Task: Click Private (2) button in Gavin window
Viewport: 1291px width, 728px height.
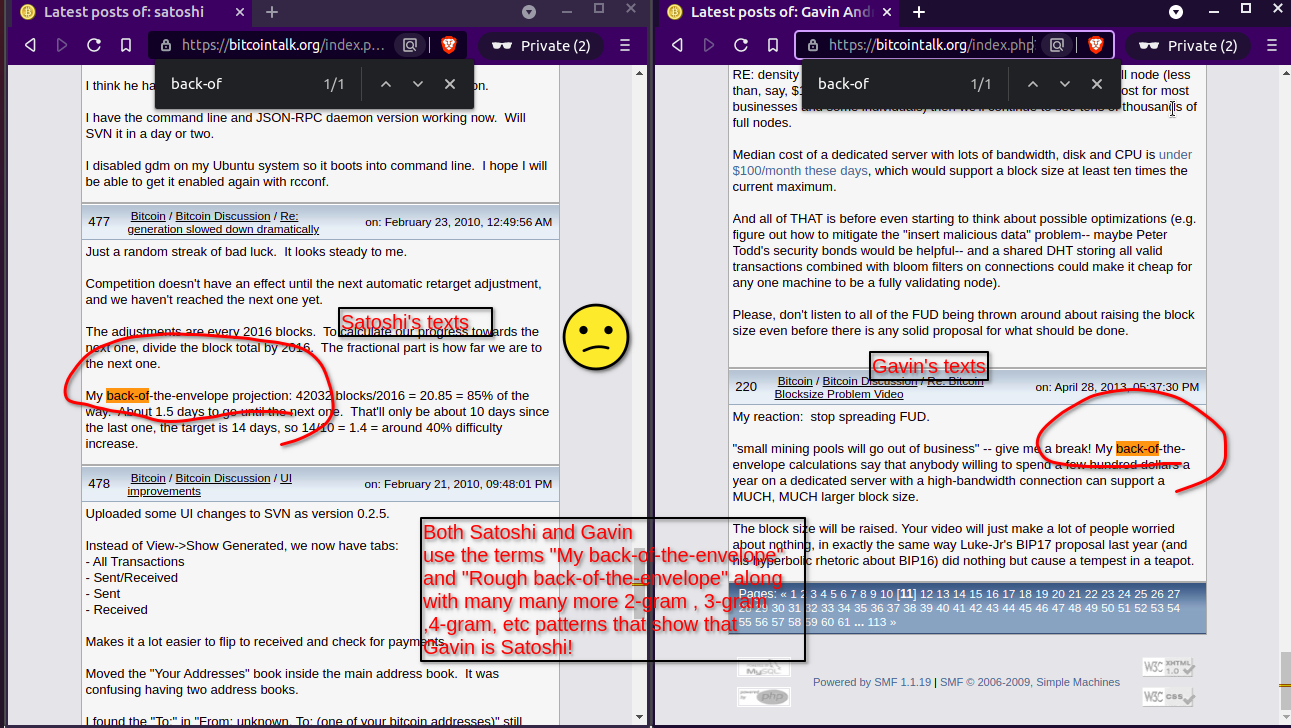Action: 1187,45
